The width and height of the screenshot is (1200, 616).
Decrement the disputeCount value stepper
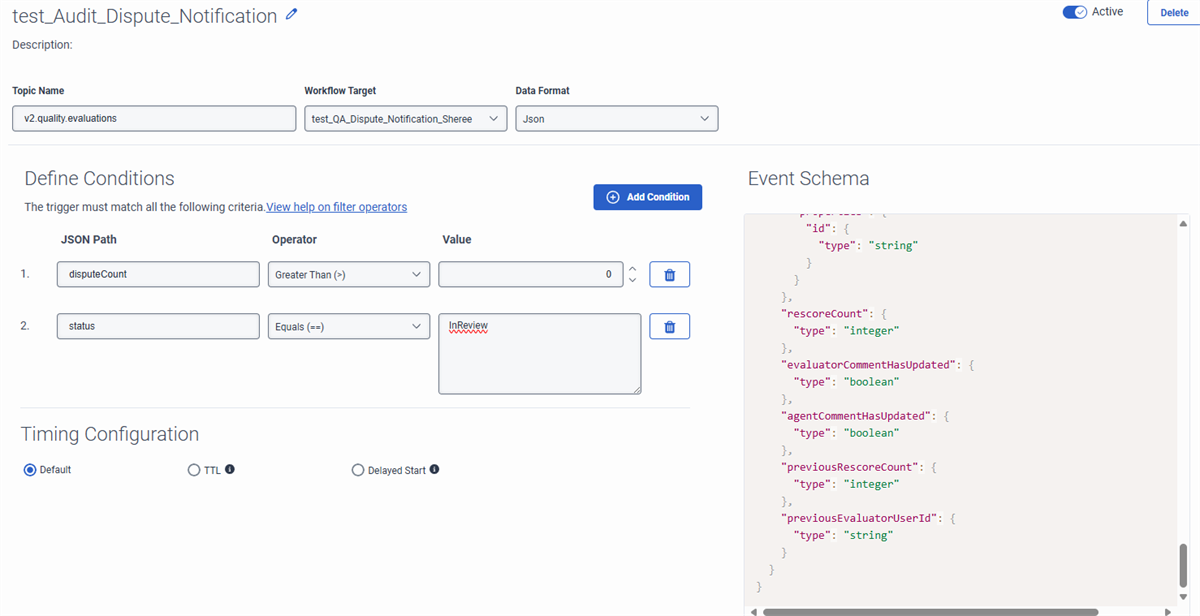click(x=632, y=280)
